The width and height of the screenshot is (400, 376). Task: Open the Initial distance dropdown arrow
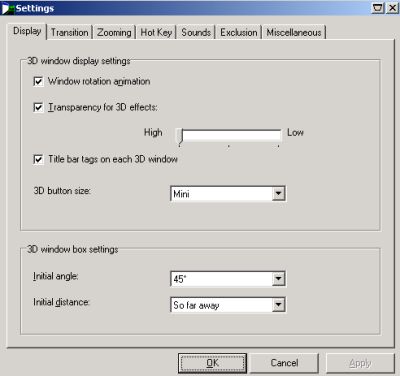tap(278, 305)
